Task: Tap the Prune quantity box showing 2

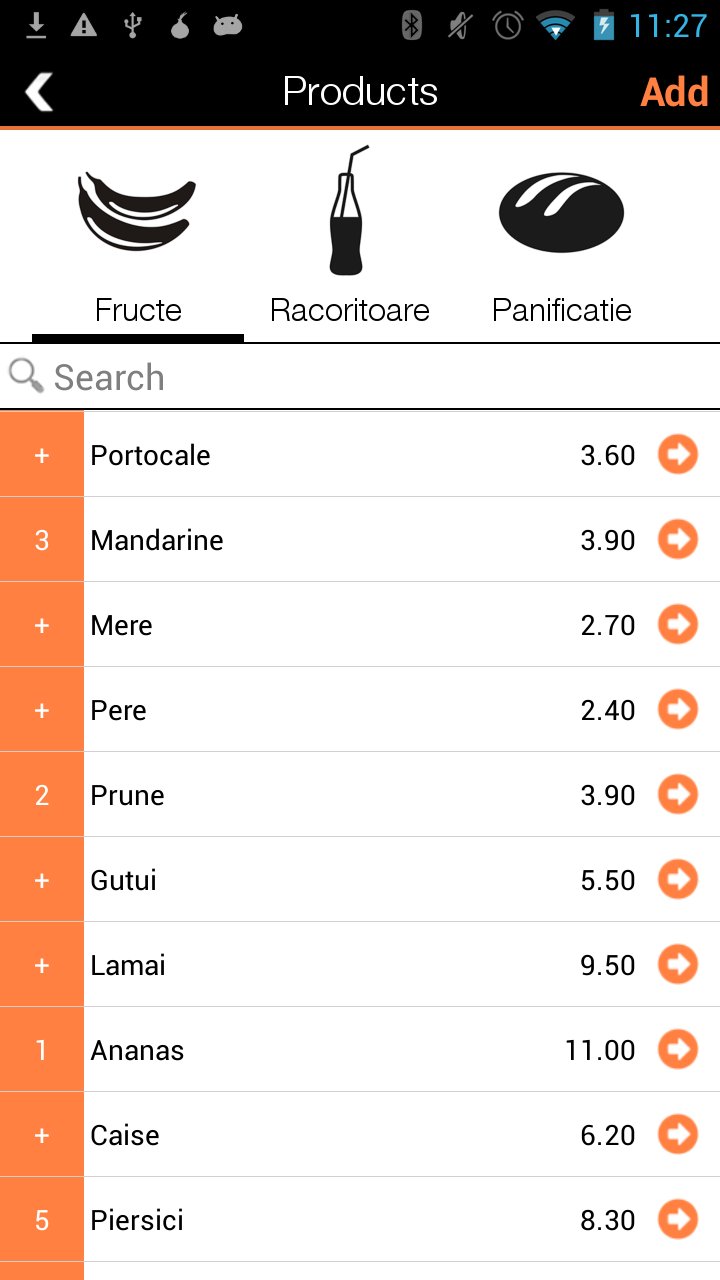Action: (x=42, y=795)
